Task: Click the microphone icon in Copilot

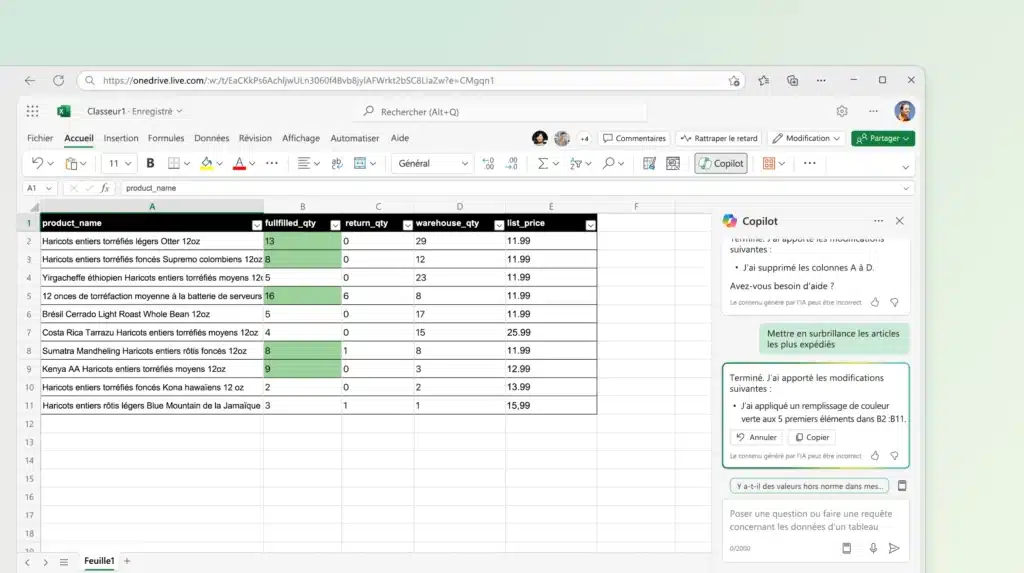Action: click(873, 548)
